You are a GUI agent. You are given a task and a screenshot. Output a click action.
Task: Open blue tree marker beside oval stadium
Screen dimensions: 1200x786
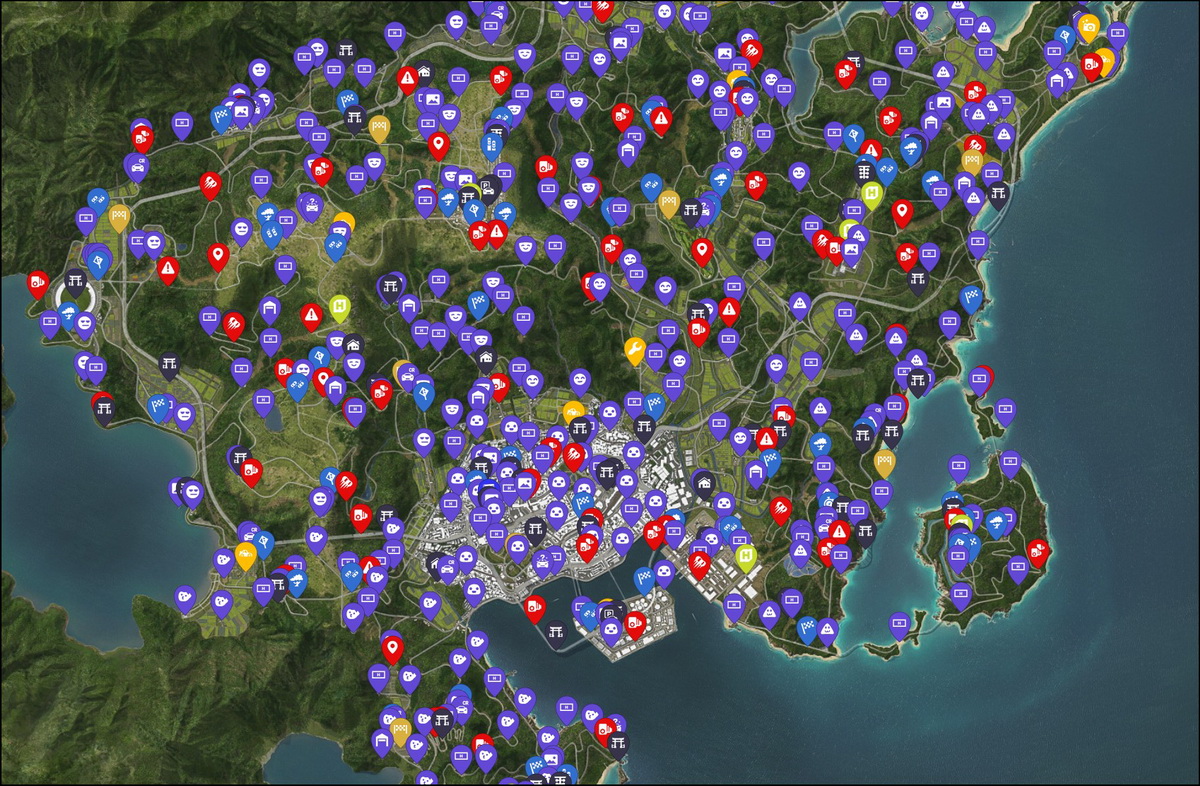69,317
